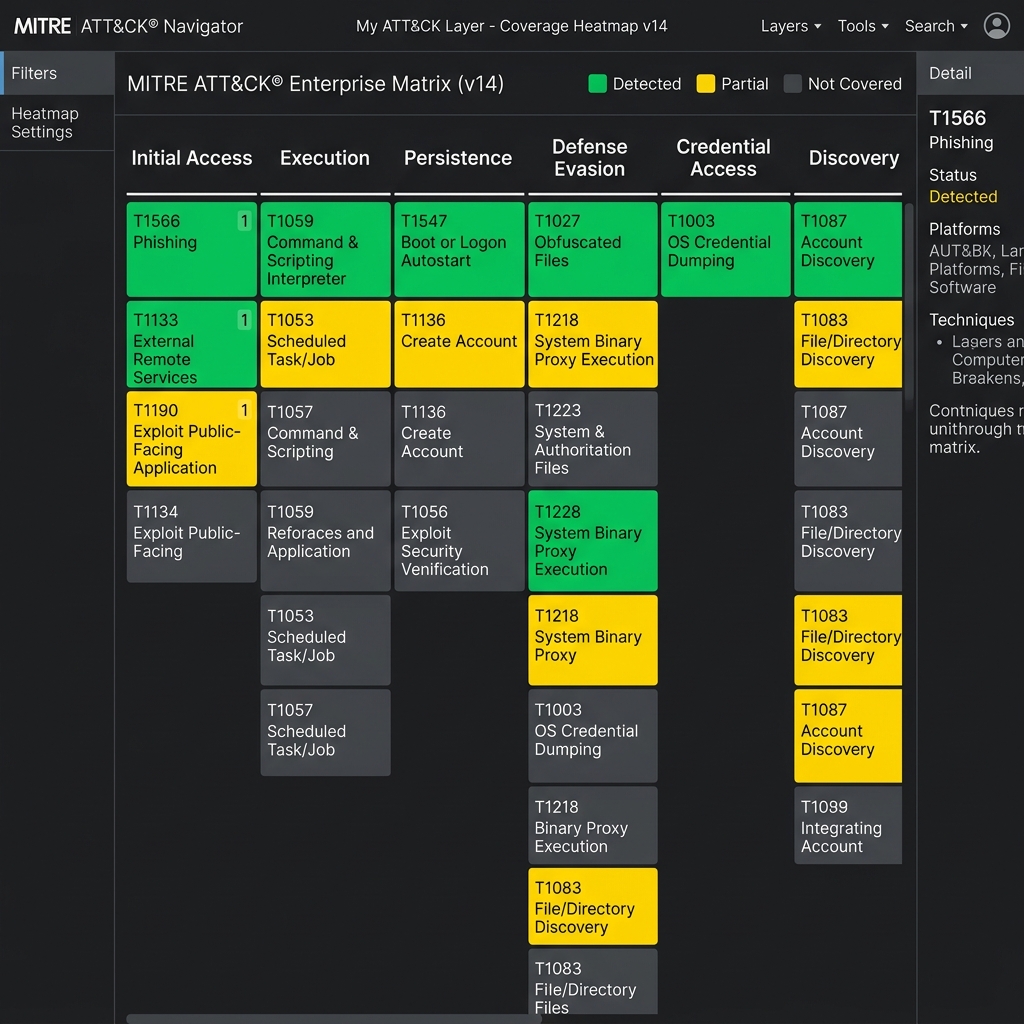Click the gray Not Covered legend swatch
This screenshot has width=1024, height=1024.
pos(792,84)
